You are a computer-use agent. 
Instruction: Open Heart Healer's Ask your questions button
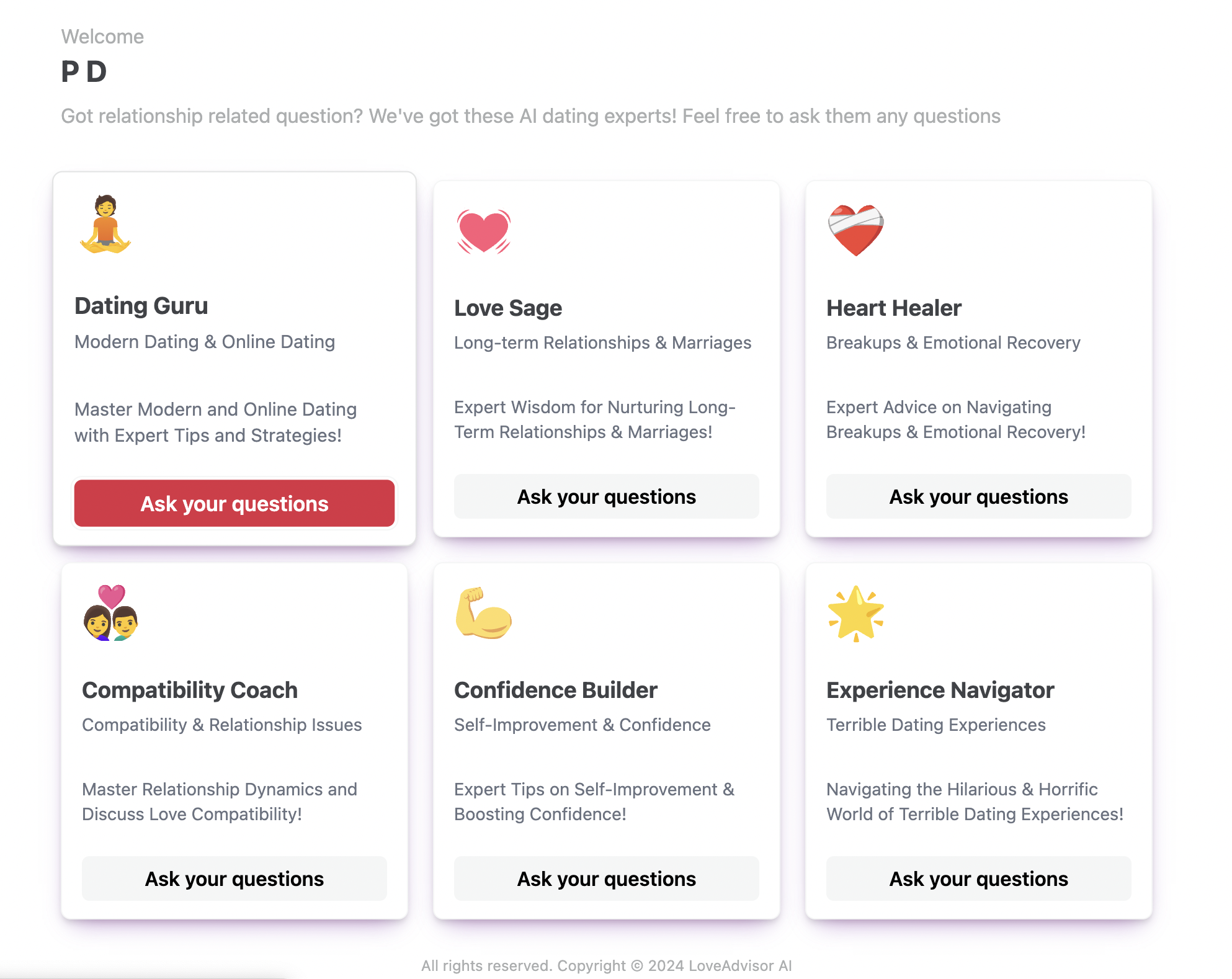pyautogui.click(x=978, y=496)
